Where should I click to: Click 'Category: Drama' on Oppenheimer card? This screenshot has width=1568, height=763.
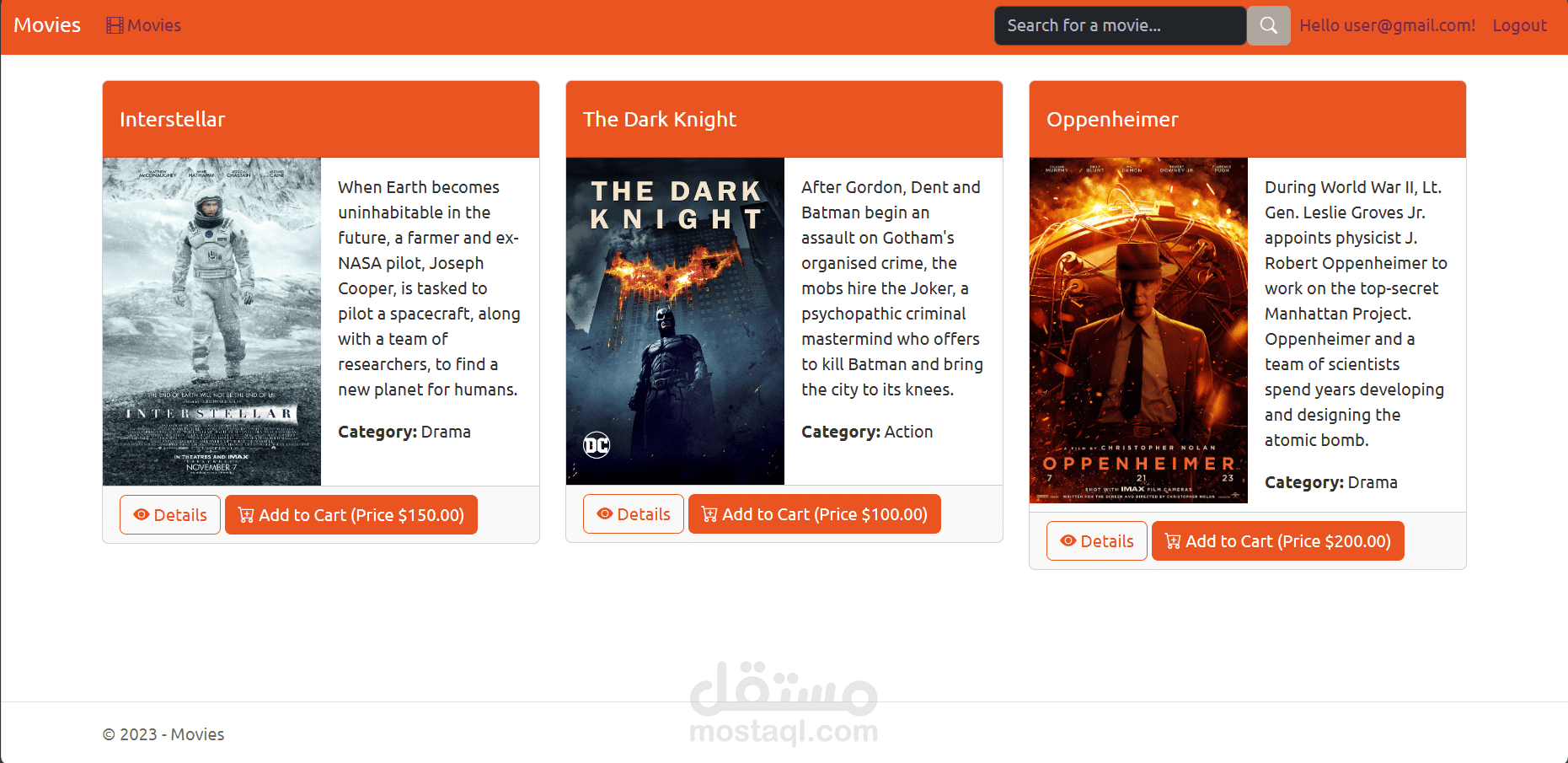point(1331,482)
